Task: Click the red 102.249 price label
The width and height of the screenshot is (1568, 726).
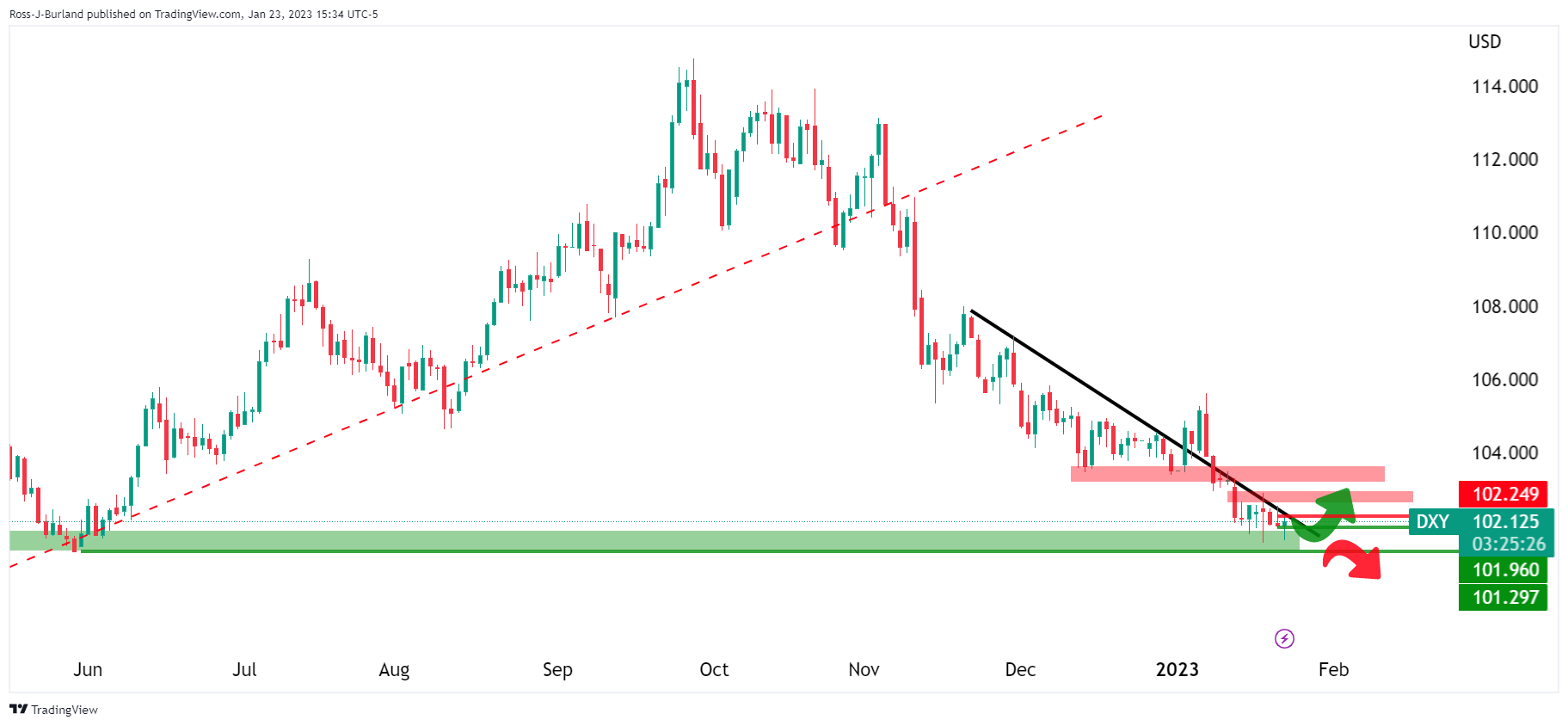Action: [x=1503, y=494]
